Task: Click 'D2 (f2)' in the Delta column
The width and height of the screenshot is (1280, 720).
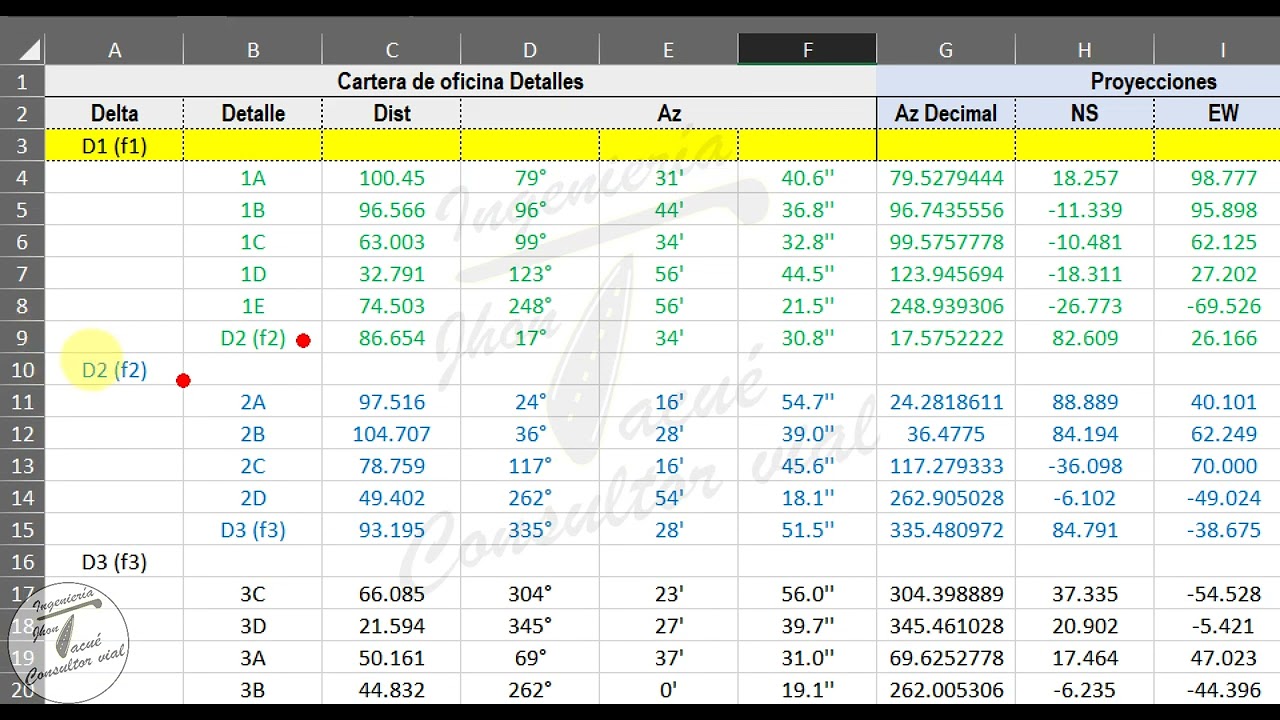Action: point(114,369)
